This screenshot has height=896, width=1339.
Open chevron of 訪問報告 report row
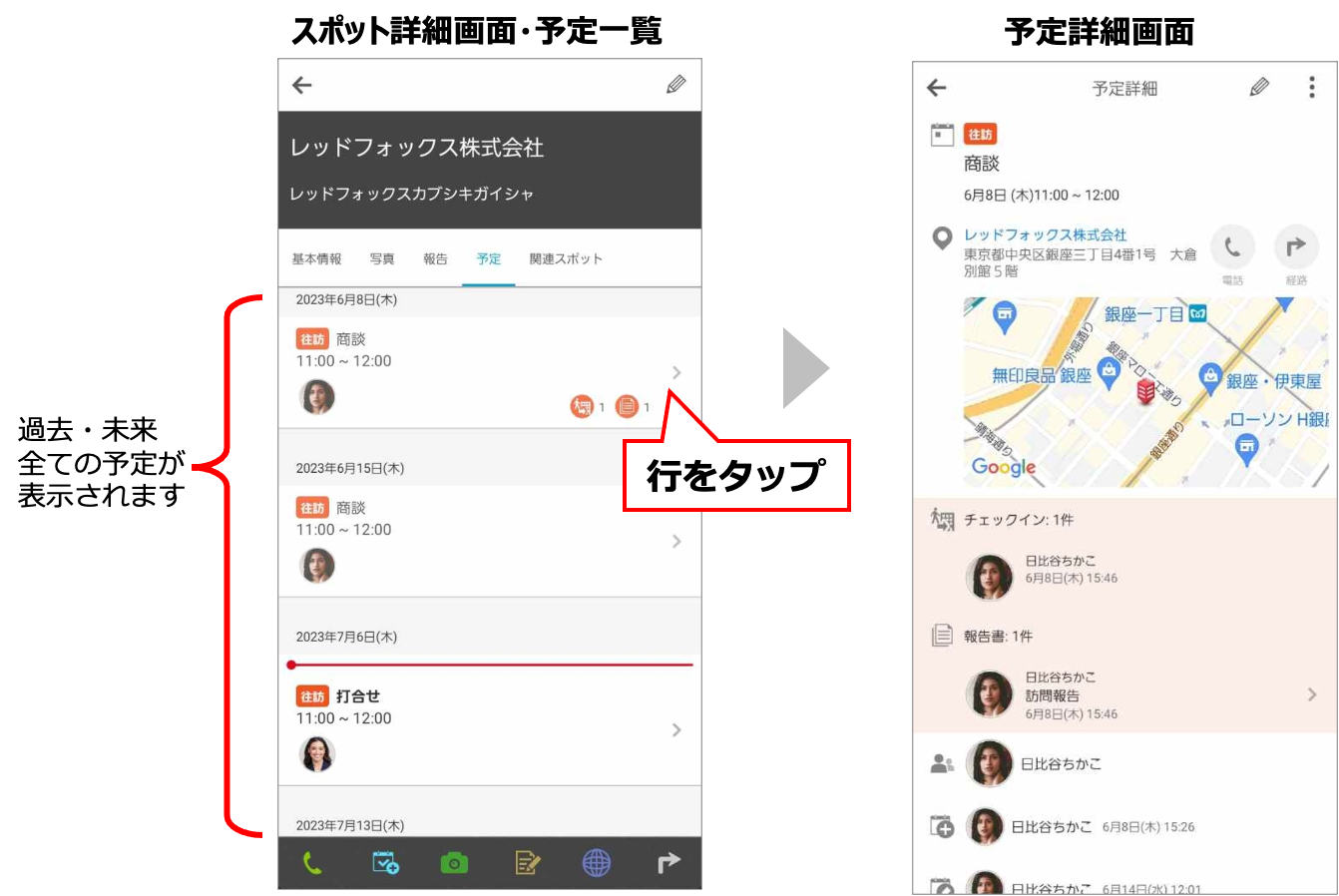pyautogui.click(x=1312, y=694)
